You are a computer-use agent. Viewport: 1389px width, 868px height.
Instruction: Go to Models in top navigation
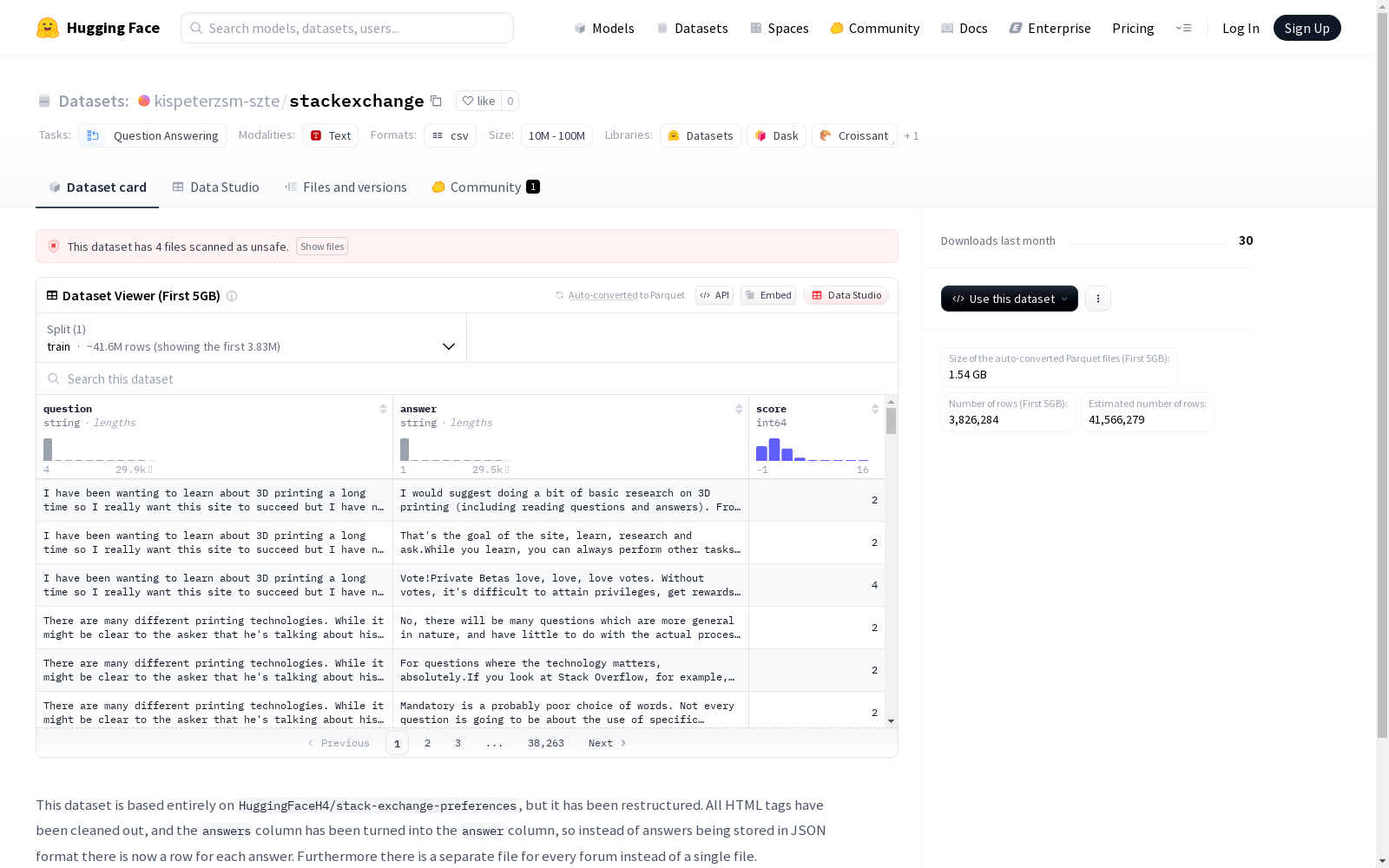point(604,28)
